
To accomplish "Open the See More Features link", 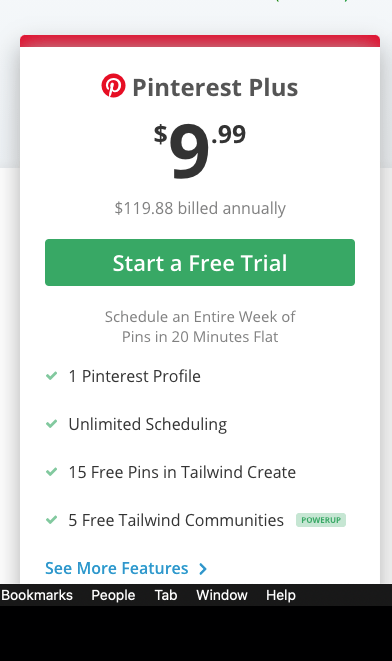I will pyautogui.click(x=117, y=568).
